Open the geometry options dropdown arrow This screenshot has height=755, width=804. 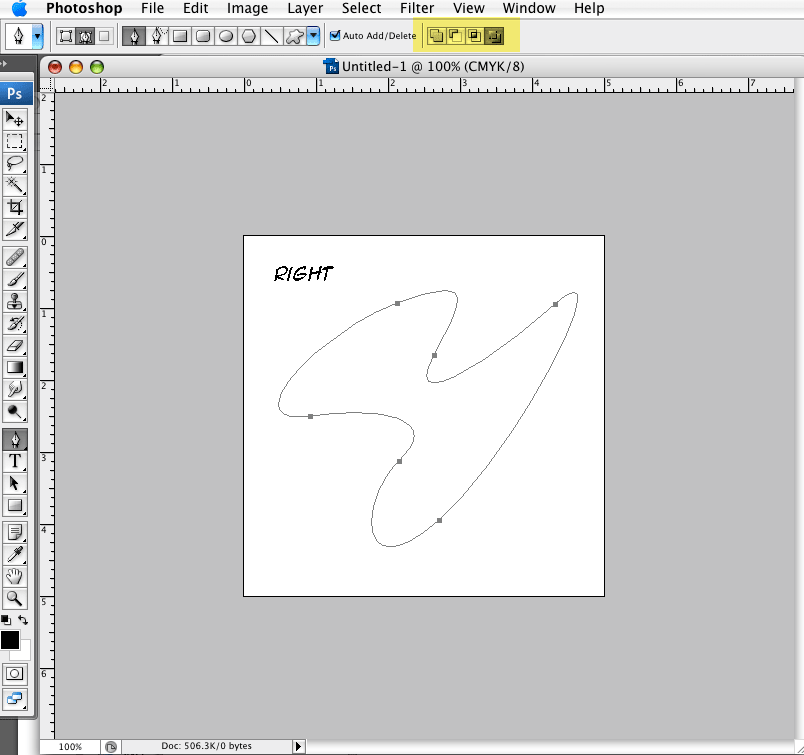click(x=311, y=35)
